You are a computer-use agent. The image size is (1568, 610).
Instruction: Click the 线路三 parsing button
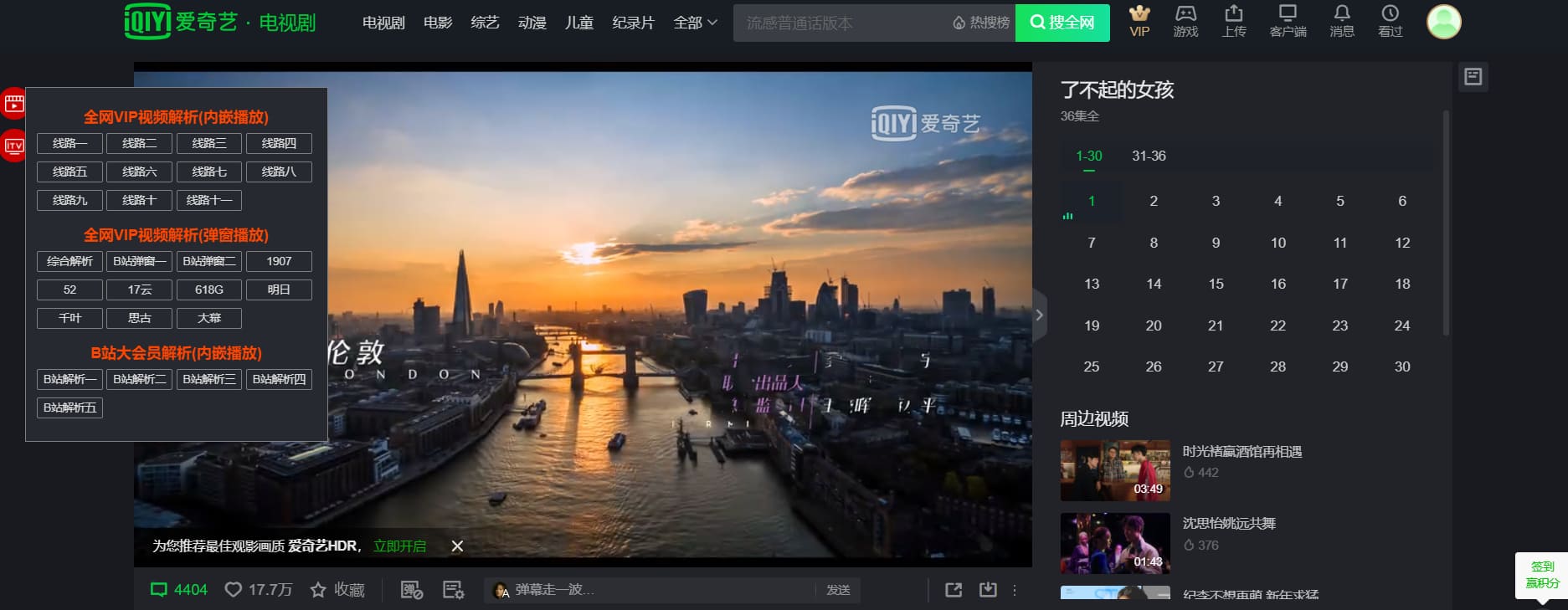click(x=209, y=144)
